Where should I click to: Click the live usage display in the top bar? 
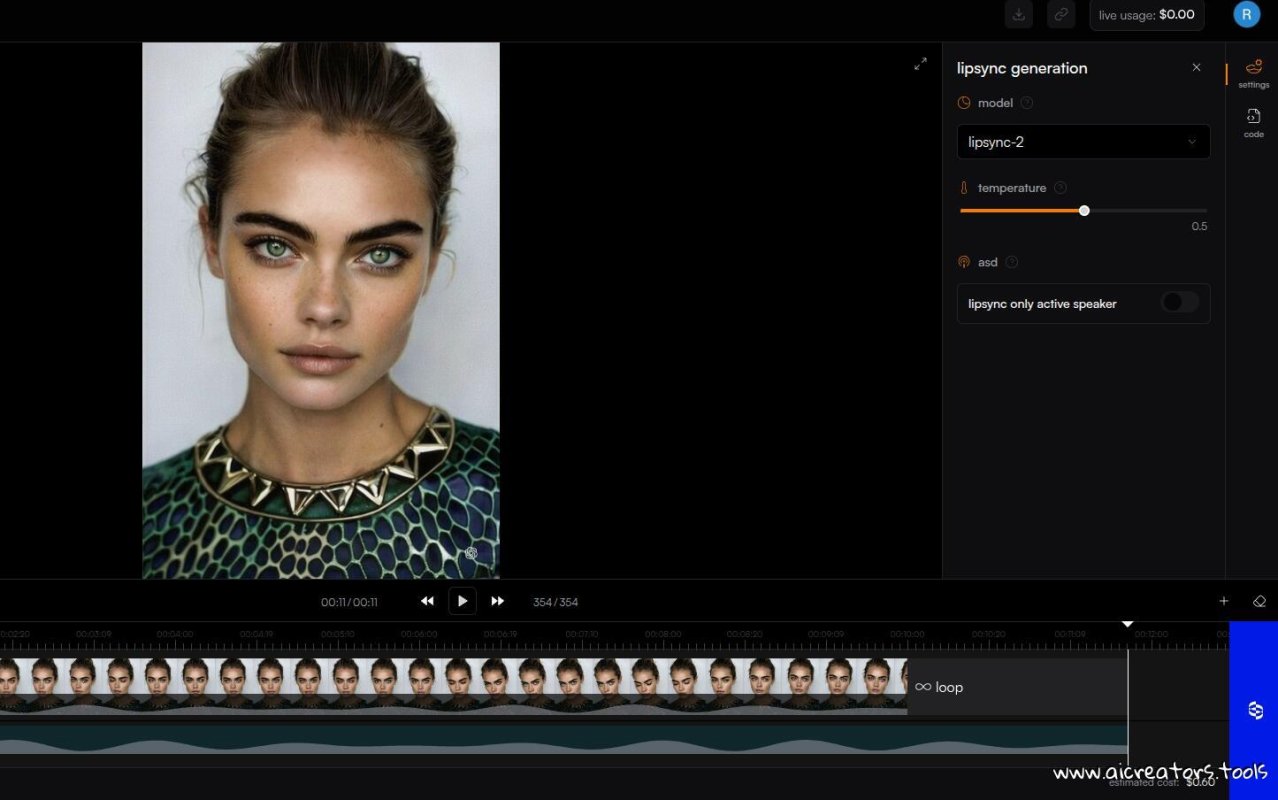(x=1146, y=14)
